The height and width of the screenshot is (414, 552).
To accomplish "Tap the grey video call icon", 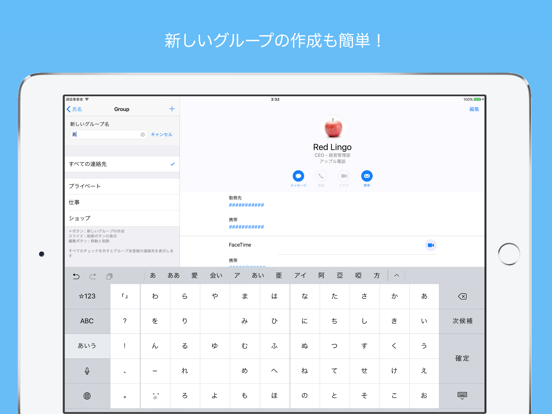I will [x=344, y=176].
